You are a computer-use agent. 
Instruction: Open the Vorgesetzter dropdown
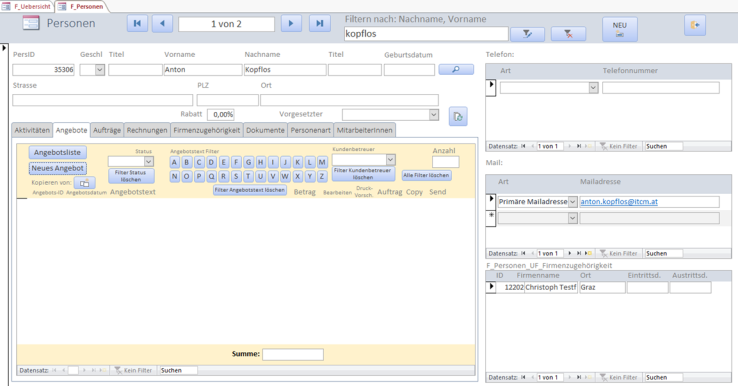[433, 114]
